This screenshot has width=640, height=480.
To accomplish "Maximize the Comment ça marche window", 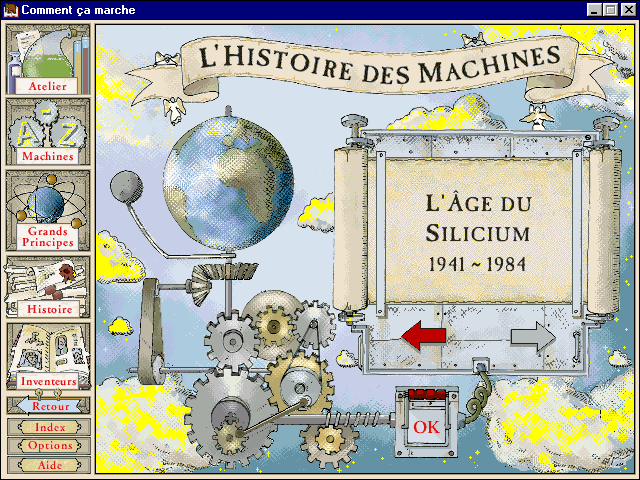I will click(610, 10).
